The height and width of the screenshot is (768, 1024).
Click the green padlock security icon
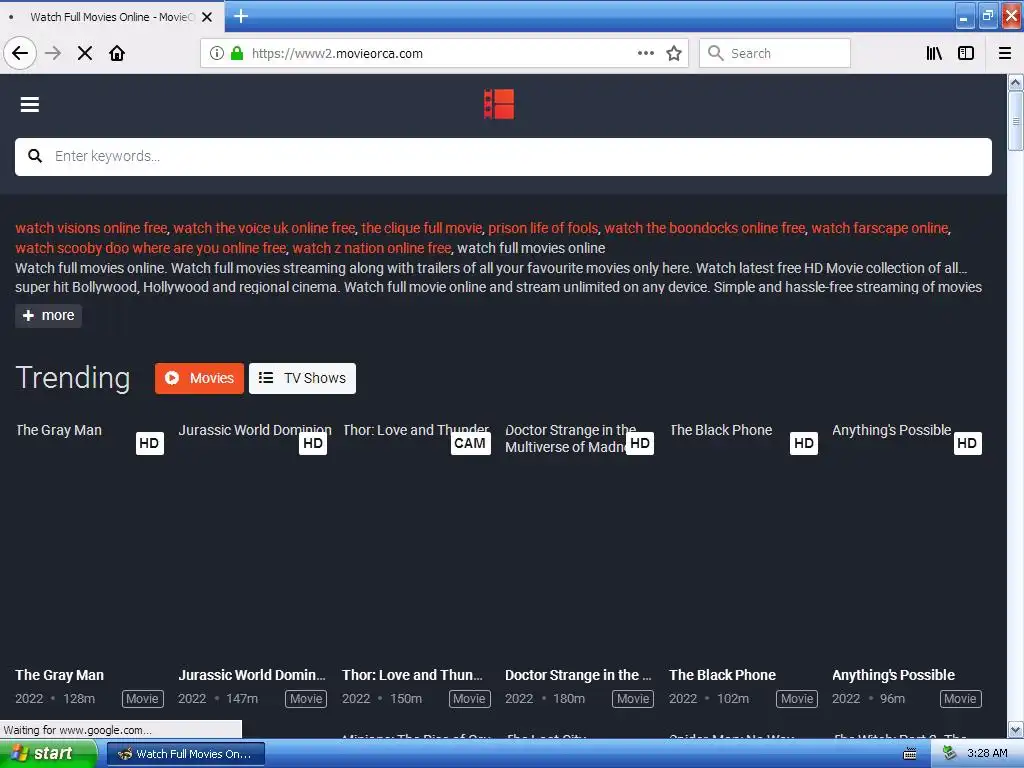pos(237,53)
